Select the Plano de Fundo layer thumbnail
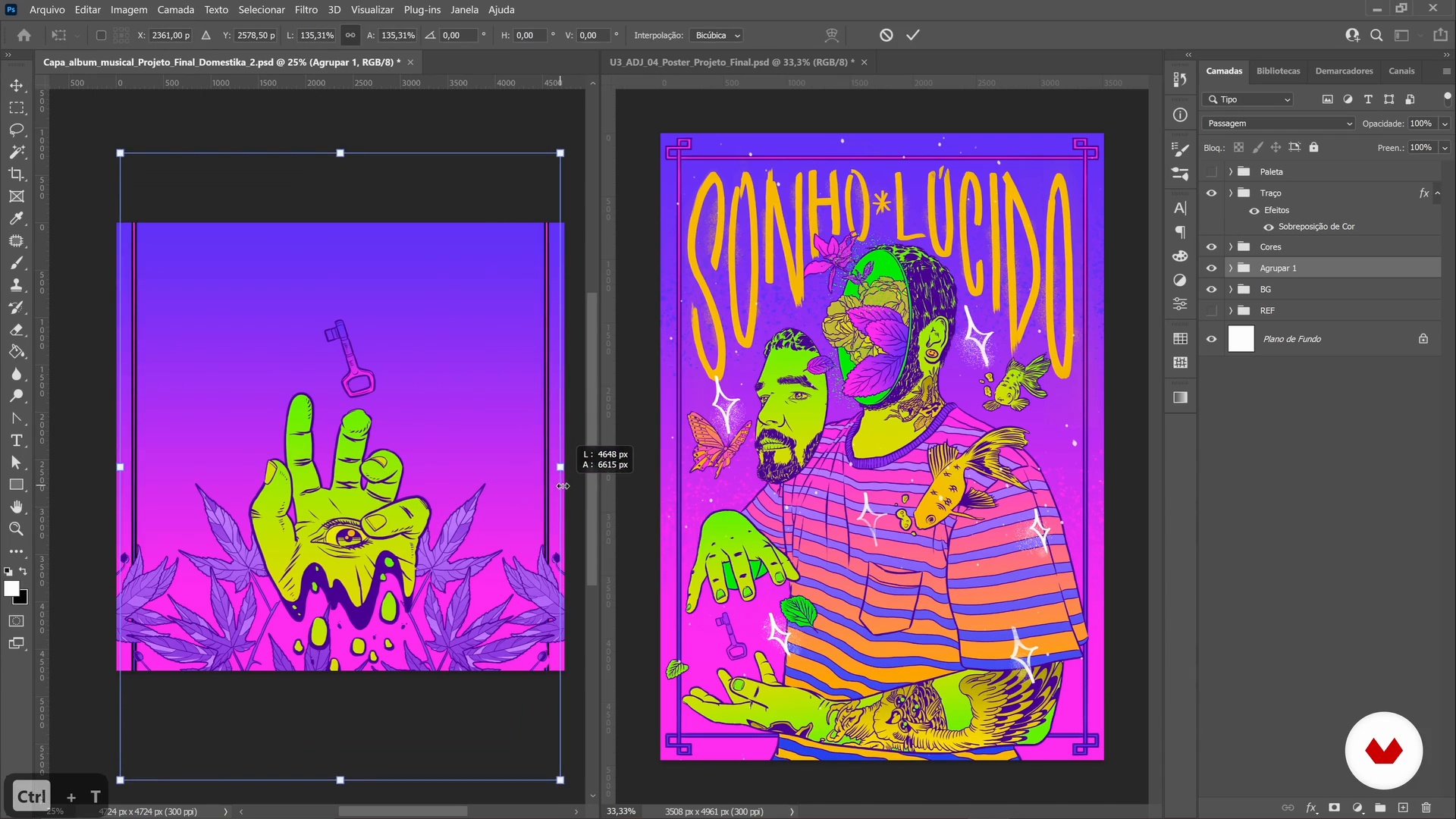Screen dimensions: 1456x819 pos(1241,339)
